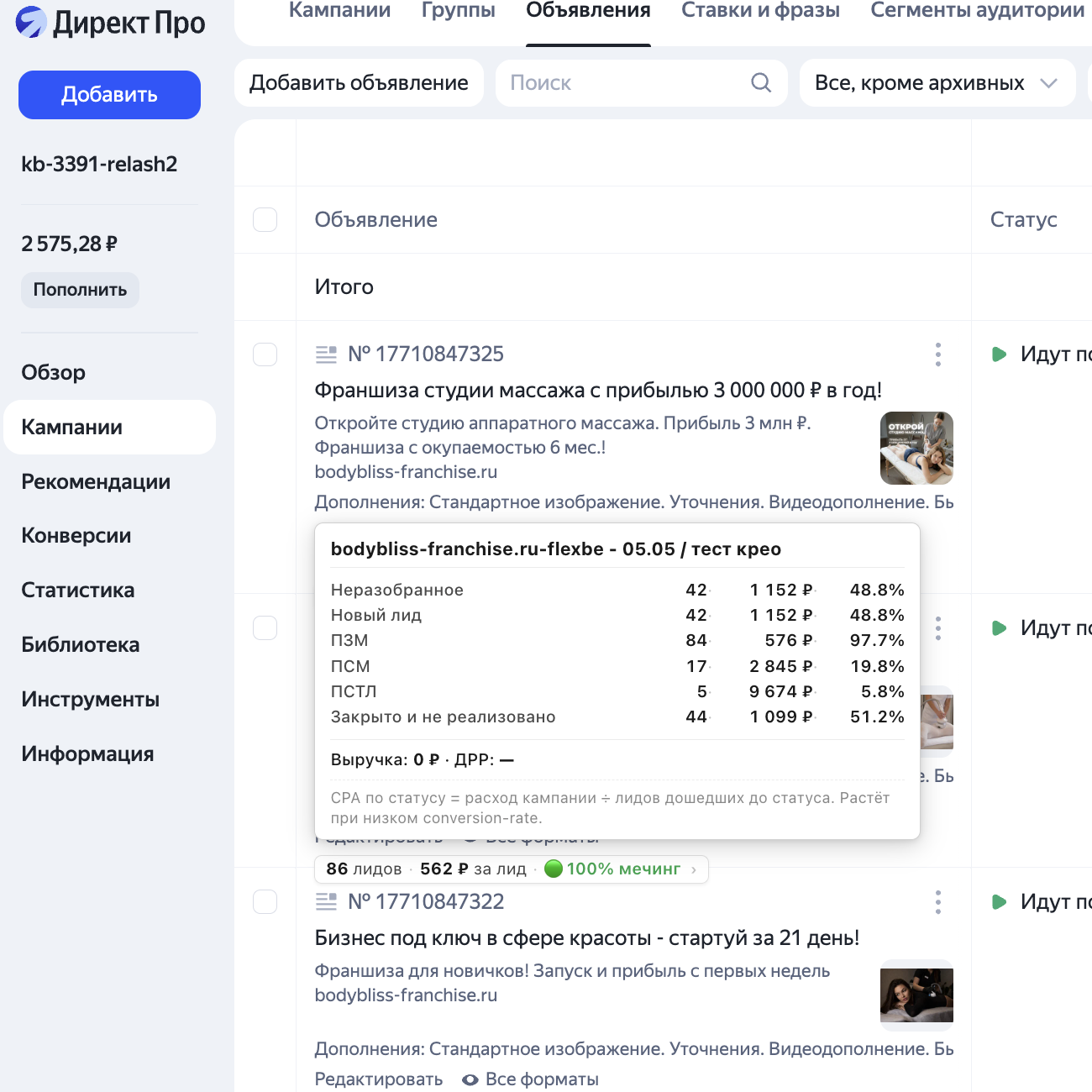Click green play status icon for ad 17710847325

coord(1000,354)
